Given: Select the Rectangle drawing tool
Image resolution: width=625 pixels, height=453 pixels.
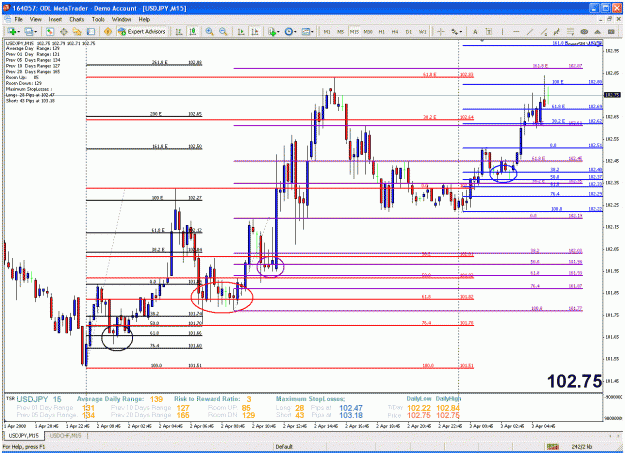Looking at the screenshot, I should tap(611, 32).
